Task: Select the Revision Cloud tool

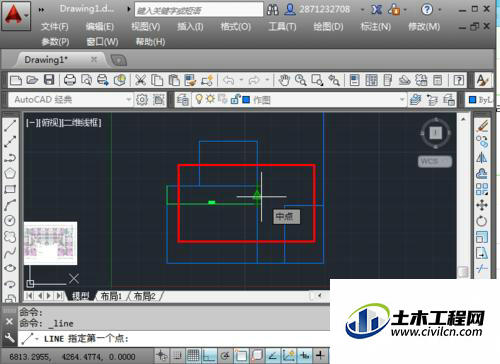Action: (x=10, y=237)
